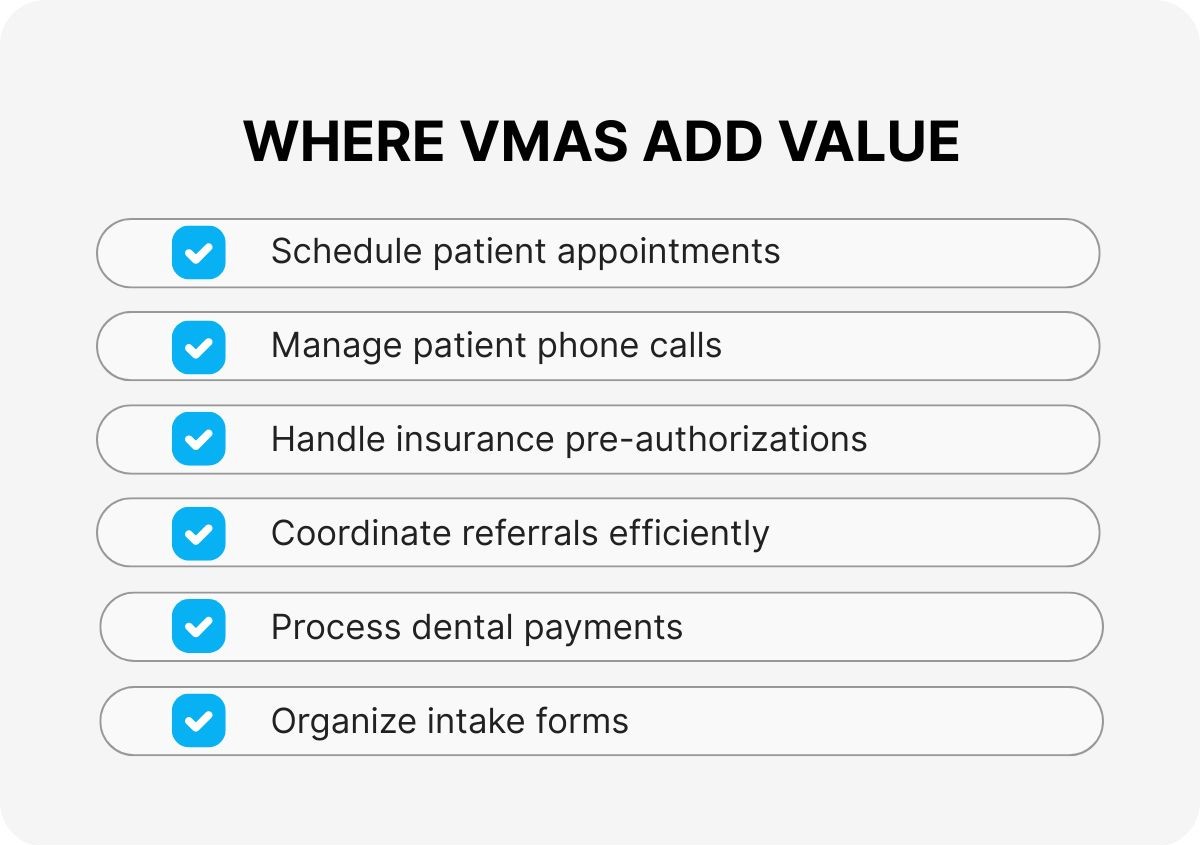The width and height of the screenshot is (1200, 845).
Task: Open the "Coordinate referrals efficiently" item
Action: 520,533
